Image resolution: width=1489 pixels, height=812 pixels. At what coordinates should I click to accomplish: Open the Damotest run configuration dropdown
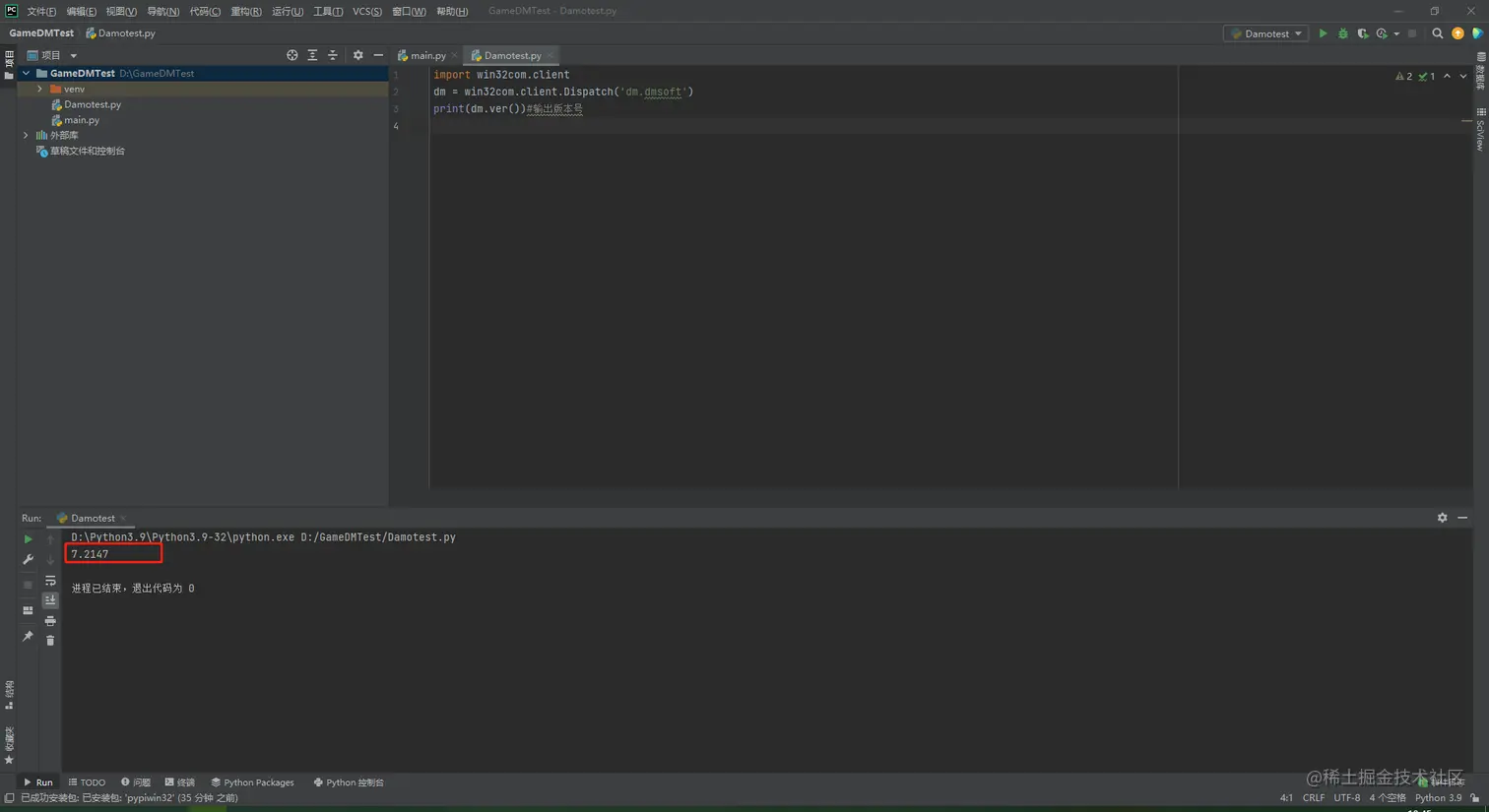coord(1266,33)
